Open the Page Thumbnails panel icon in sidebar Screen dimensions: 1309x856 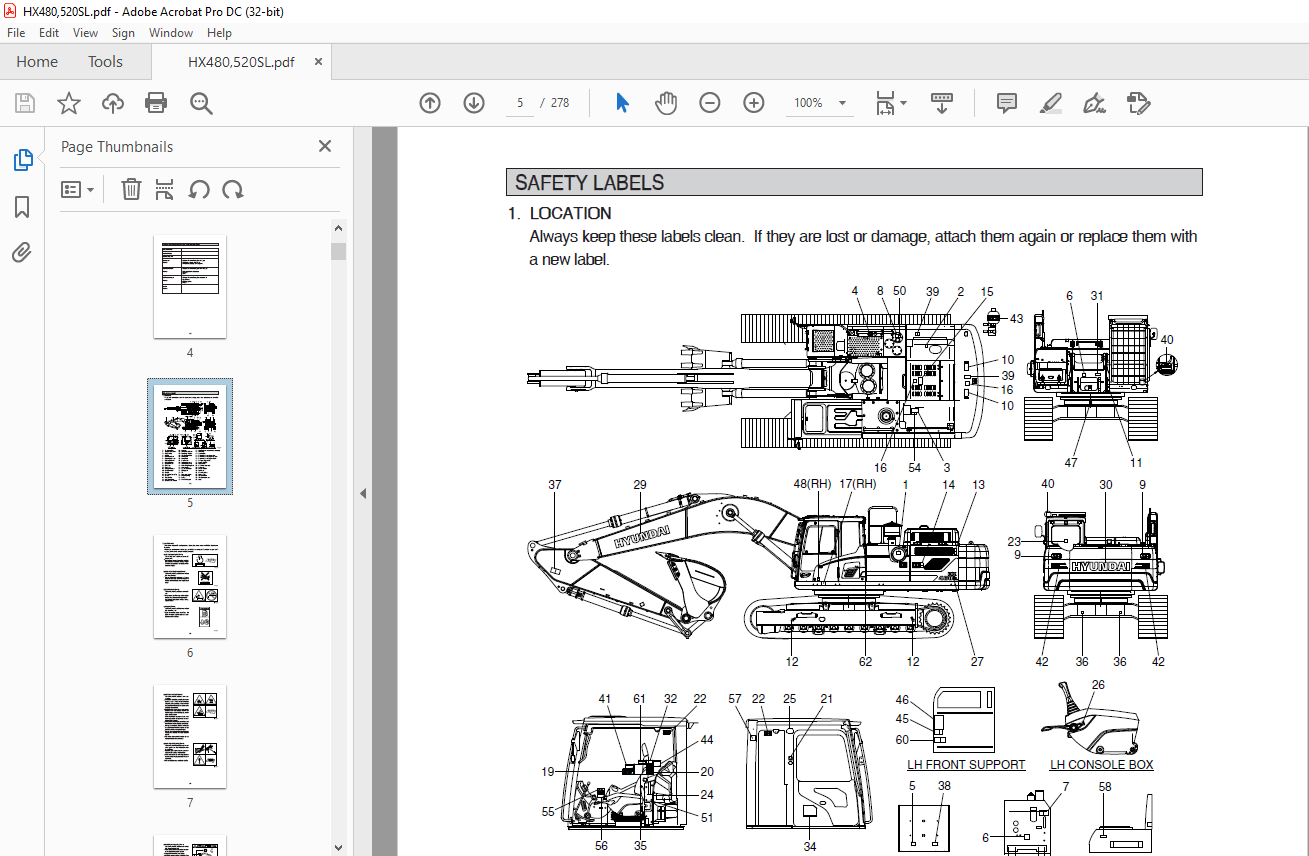point(22,160)
